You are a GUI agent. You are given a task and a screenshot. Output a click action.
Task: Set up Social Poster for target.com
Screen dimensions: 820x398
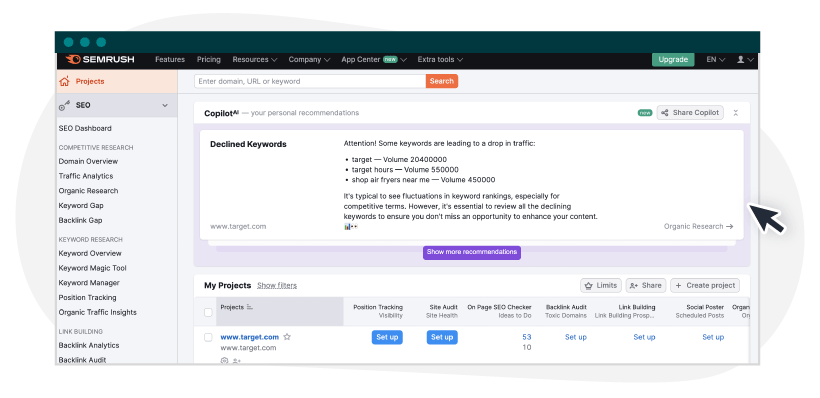(713, 337)
